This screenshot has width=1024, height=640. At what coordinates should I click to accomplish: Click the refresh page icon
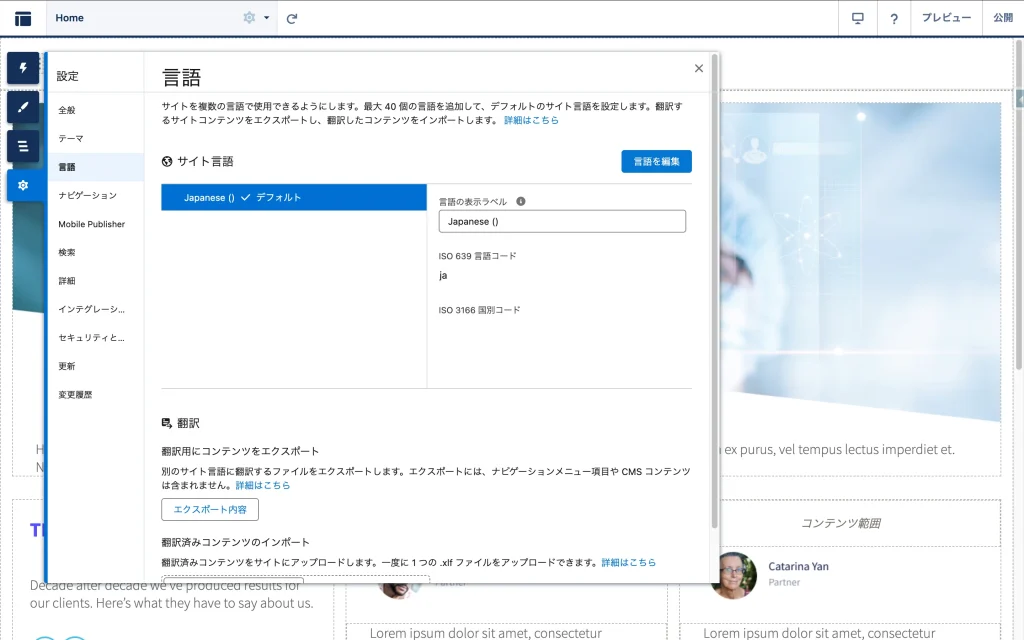(292, 18)
